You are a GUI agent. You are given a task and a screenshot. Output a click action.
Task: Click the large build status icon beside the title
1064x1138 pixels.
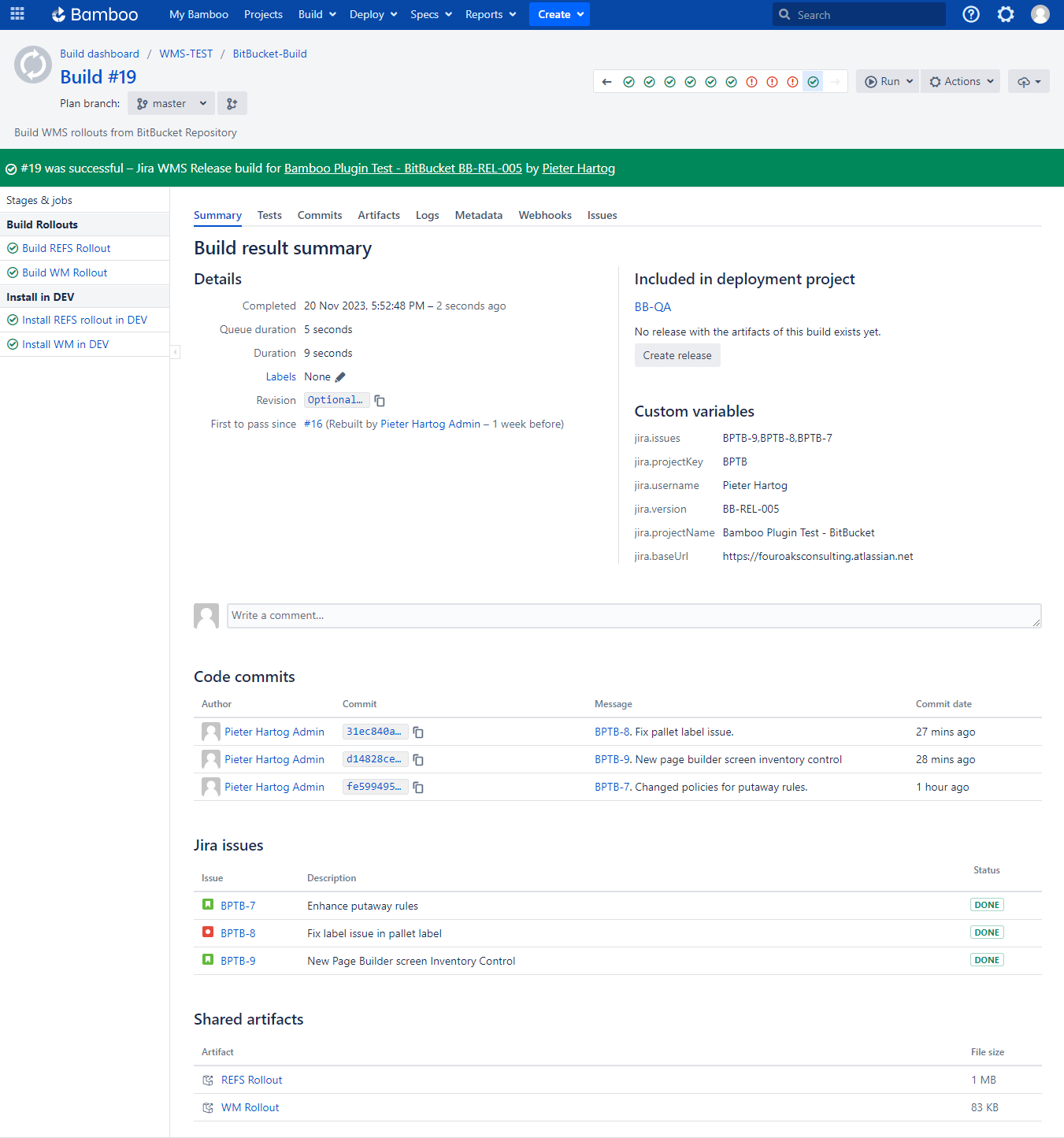pyautogui.click(x=33, y=65)
